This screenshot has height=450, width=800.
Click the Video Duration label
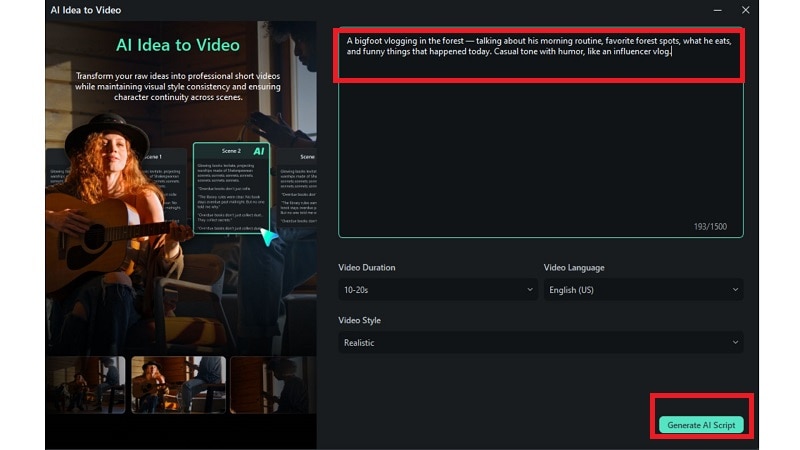(366, 267)
